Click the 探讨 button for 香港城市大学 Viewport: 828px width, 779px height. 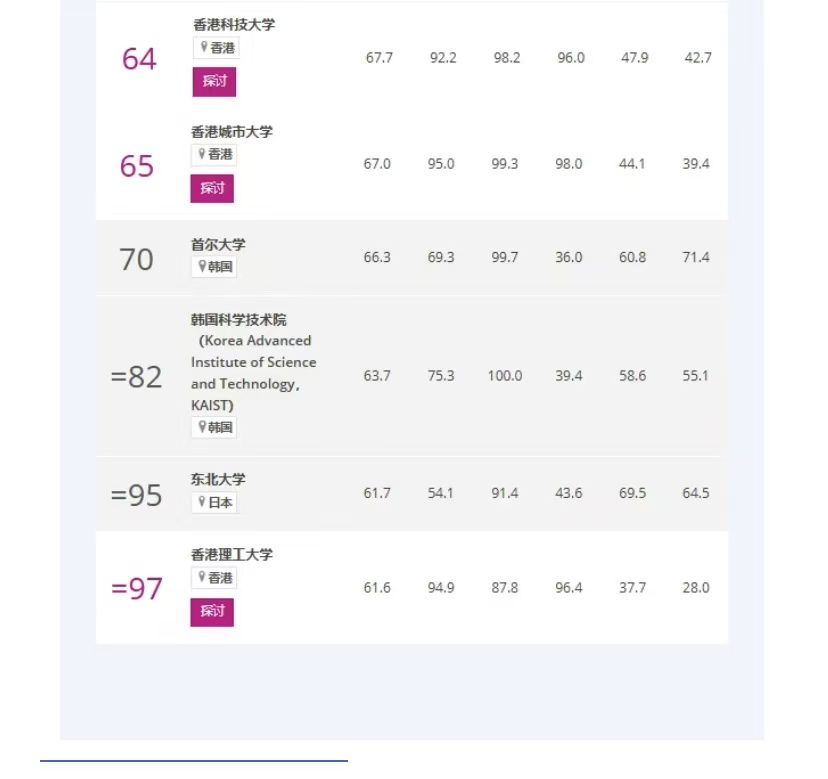[x=212, y=188]
